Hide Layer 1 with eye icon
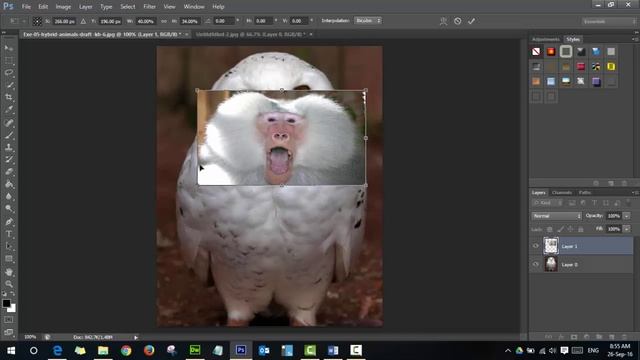The width and height of the screenshot is (640, 360). (x=536, y=246)
